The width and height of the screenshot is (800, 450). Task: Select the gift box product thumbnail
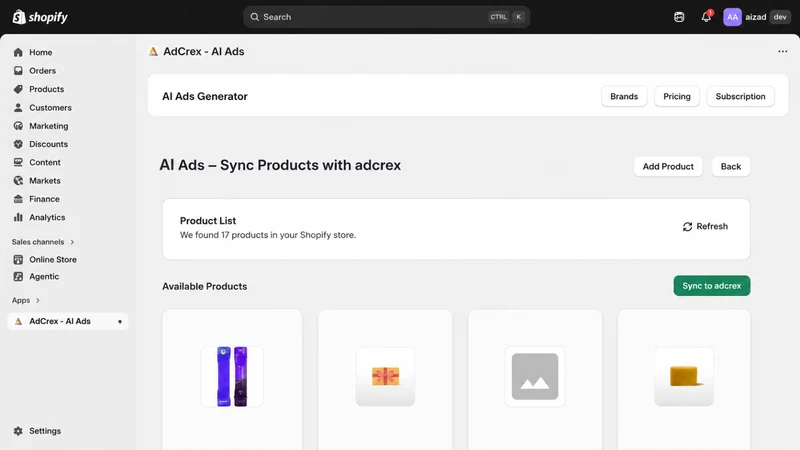coord(385,377)
